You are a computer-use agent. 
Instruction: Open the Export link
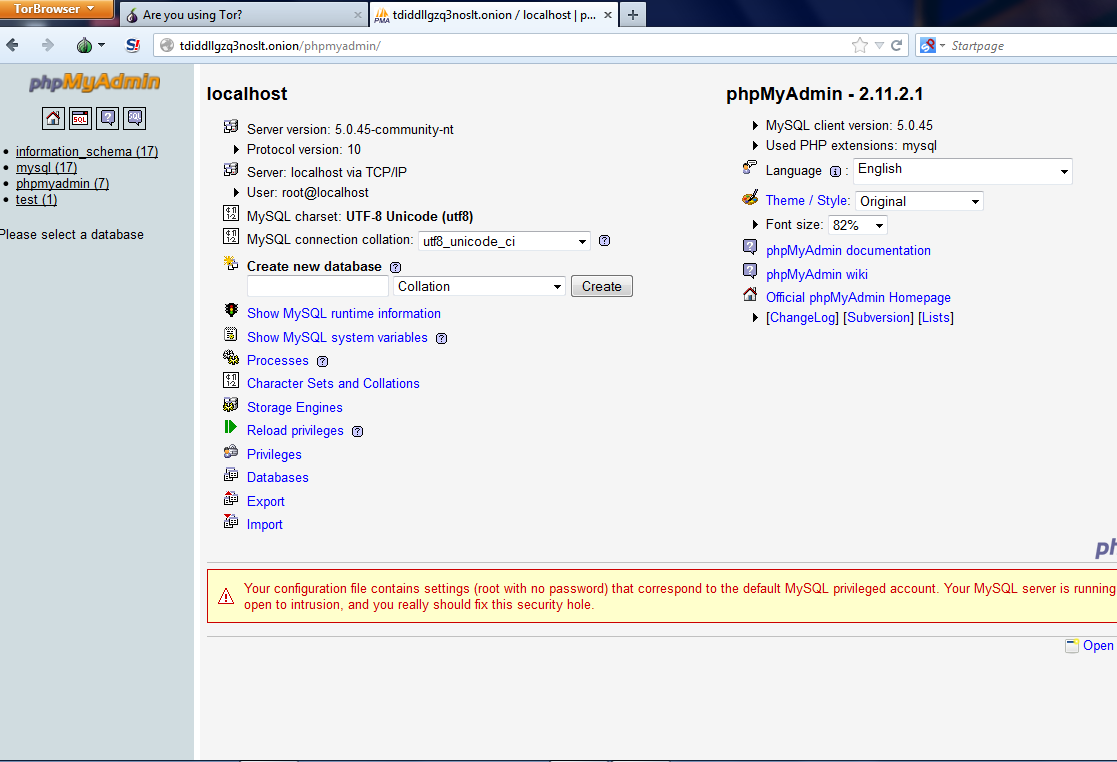click(x=266, y=501)
